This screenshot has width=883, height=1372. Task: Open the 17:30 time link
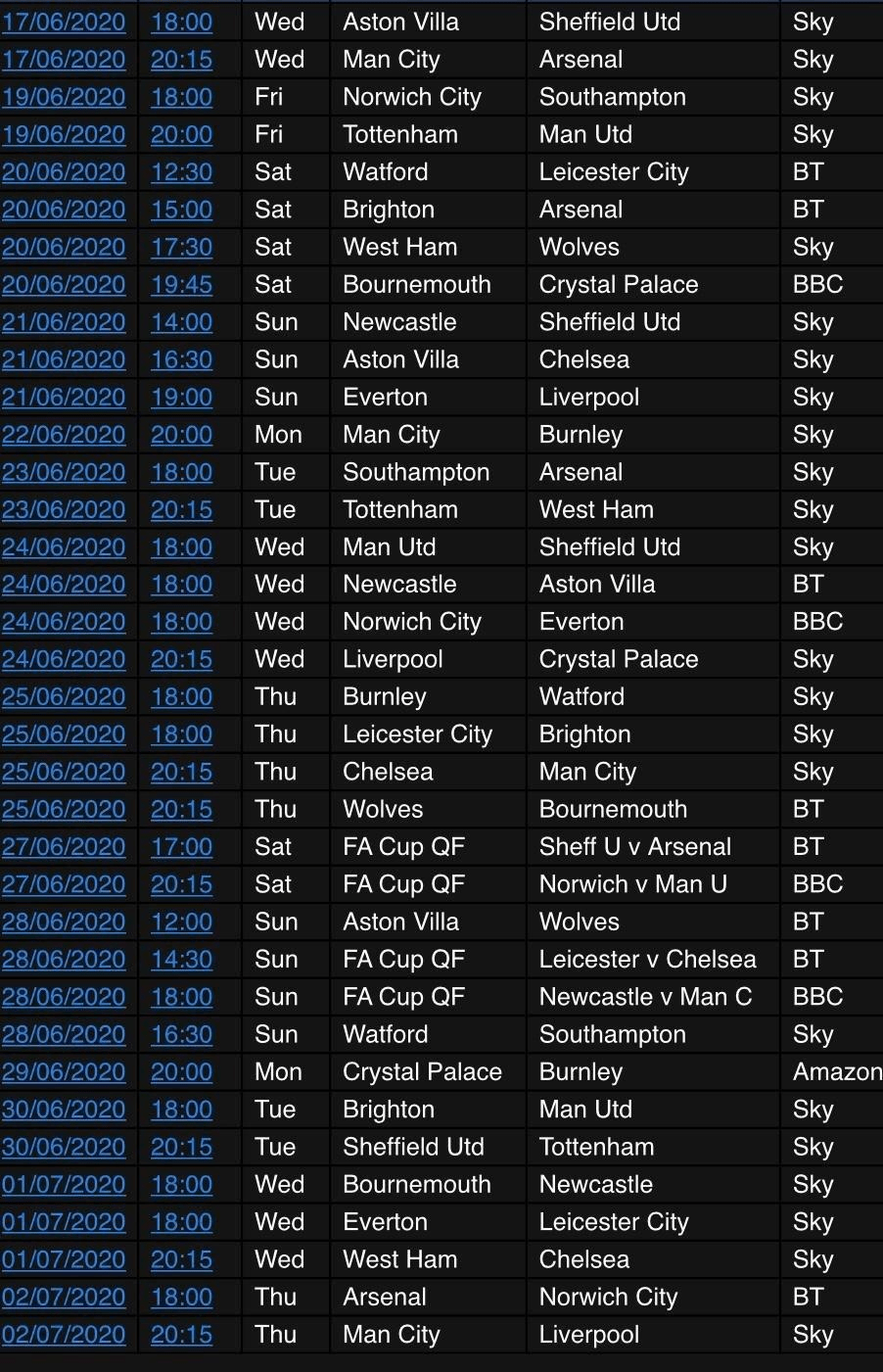click(x=181, y=247)
